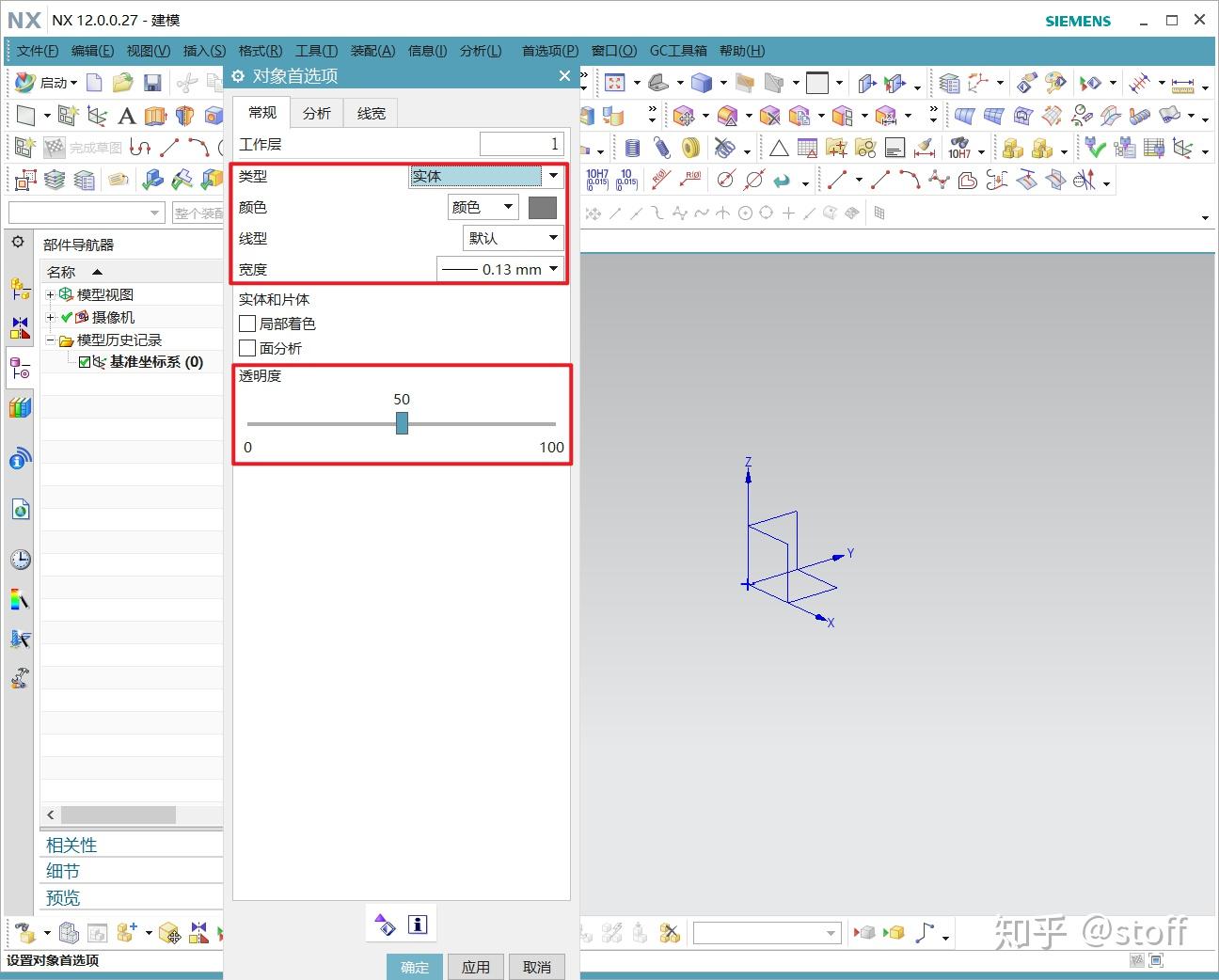The height and width of the screenshot is (980, 1219).
Task: Toggle the 摄像机 green checkmark
Action: 66,317
